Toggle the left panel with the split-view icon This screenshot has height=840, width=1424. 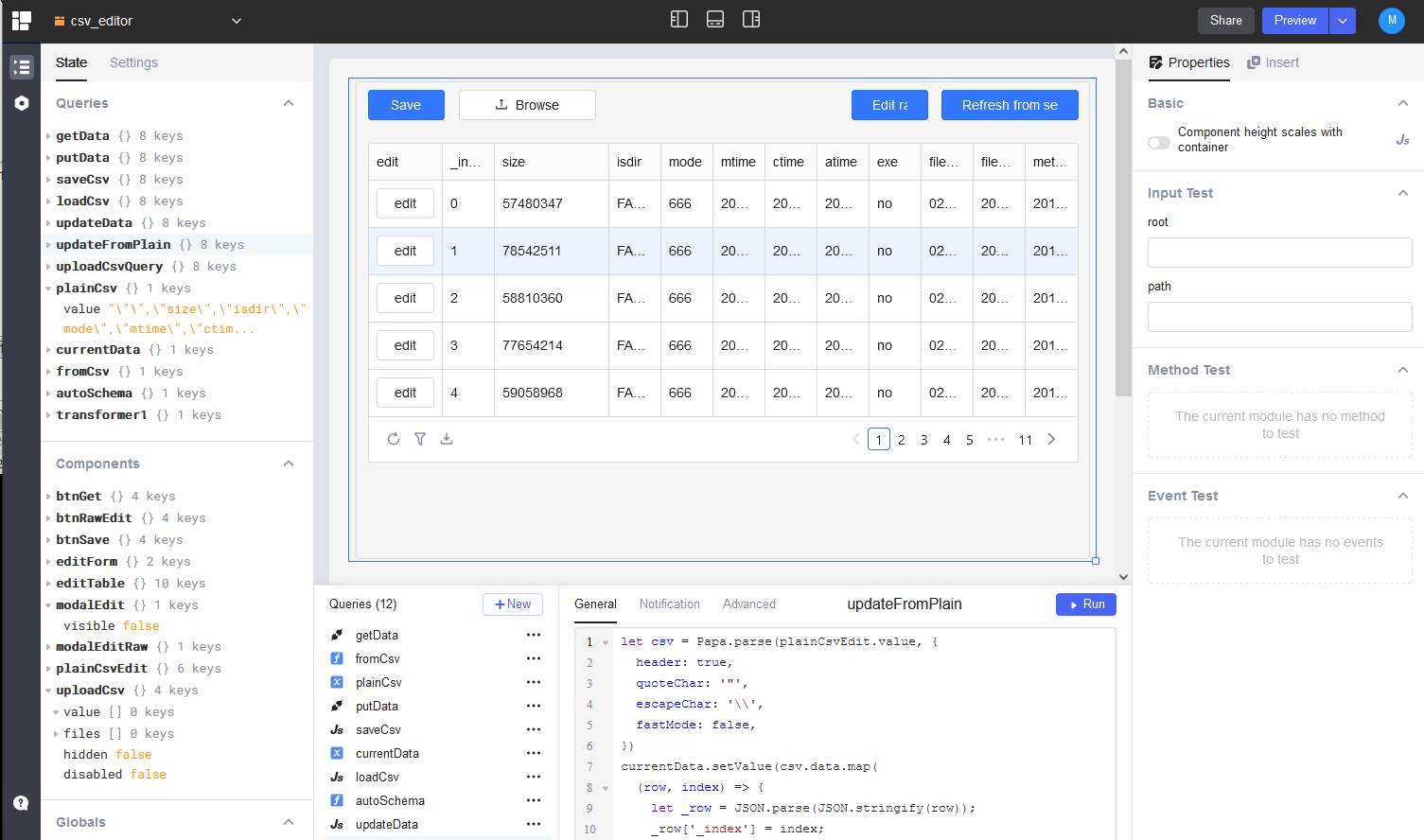678,18
